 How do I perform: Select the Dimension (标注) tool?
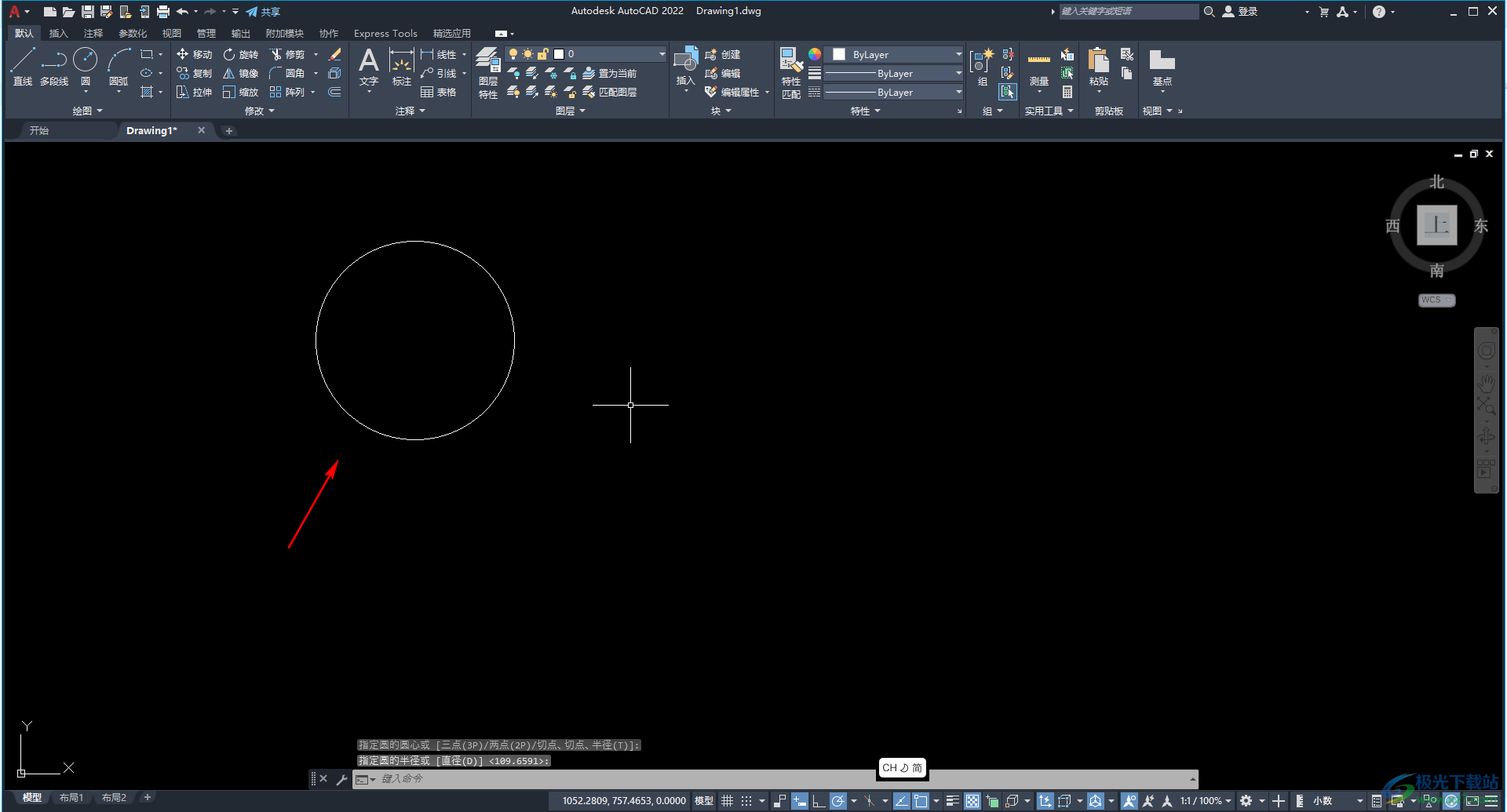(402, 67)
